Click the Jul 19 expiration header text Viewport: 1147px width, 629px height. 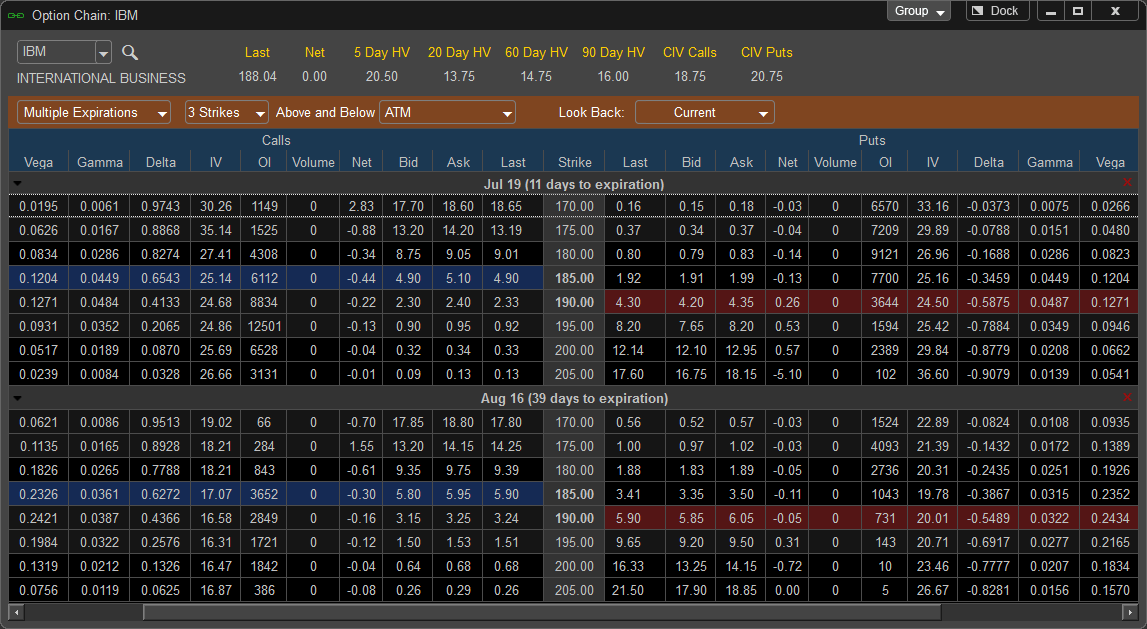(574, 184)
